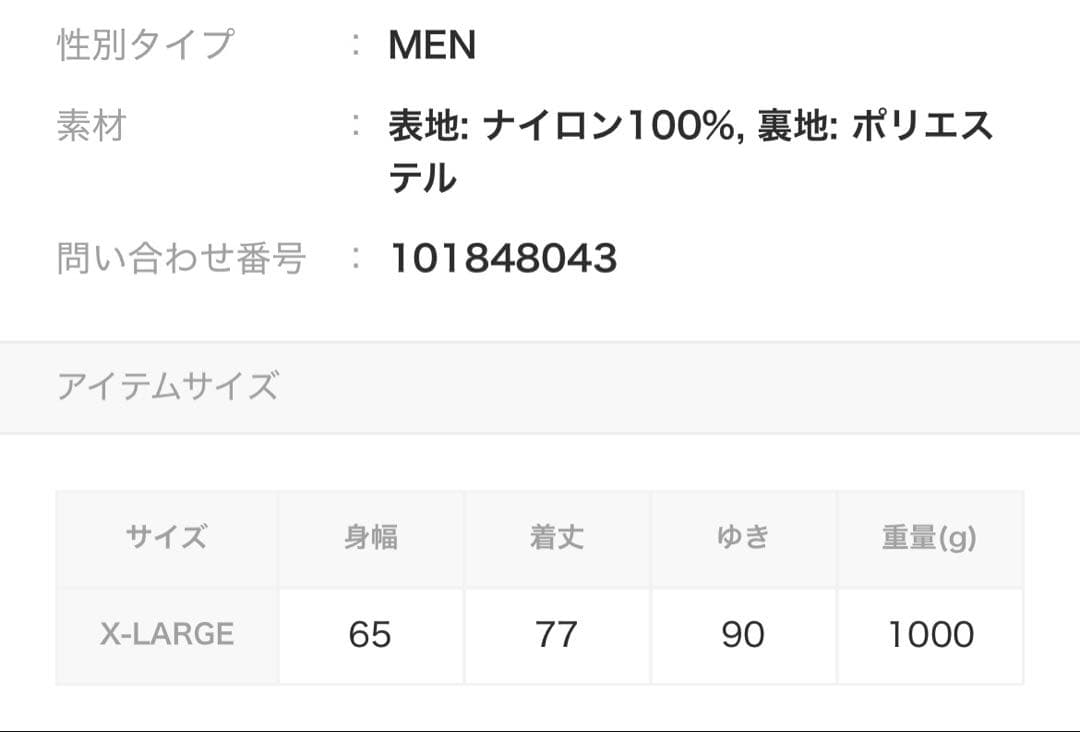Click the colon beside 問い合わせ番号

click(x=356, y=259)
